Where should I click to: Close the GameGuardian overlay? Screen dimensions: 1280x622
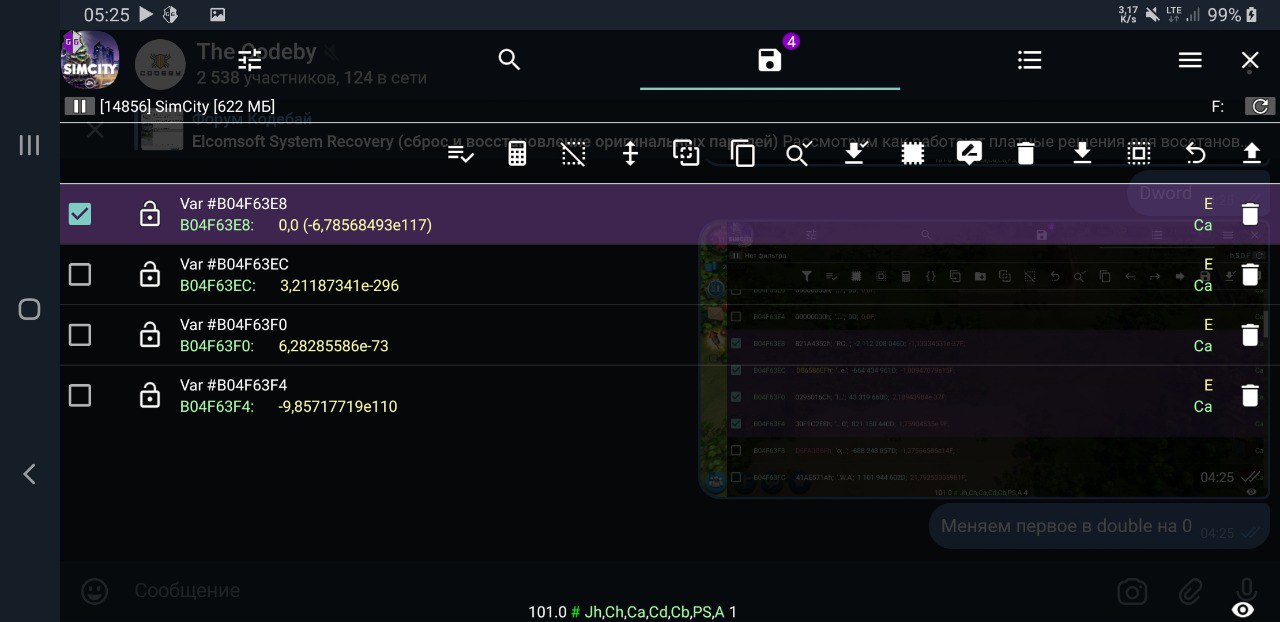point(1250,61)
